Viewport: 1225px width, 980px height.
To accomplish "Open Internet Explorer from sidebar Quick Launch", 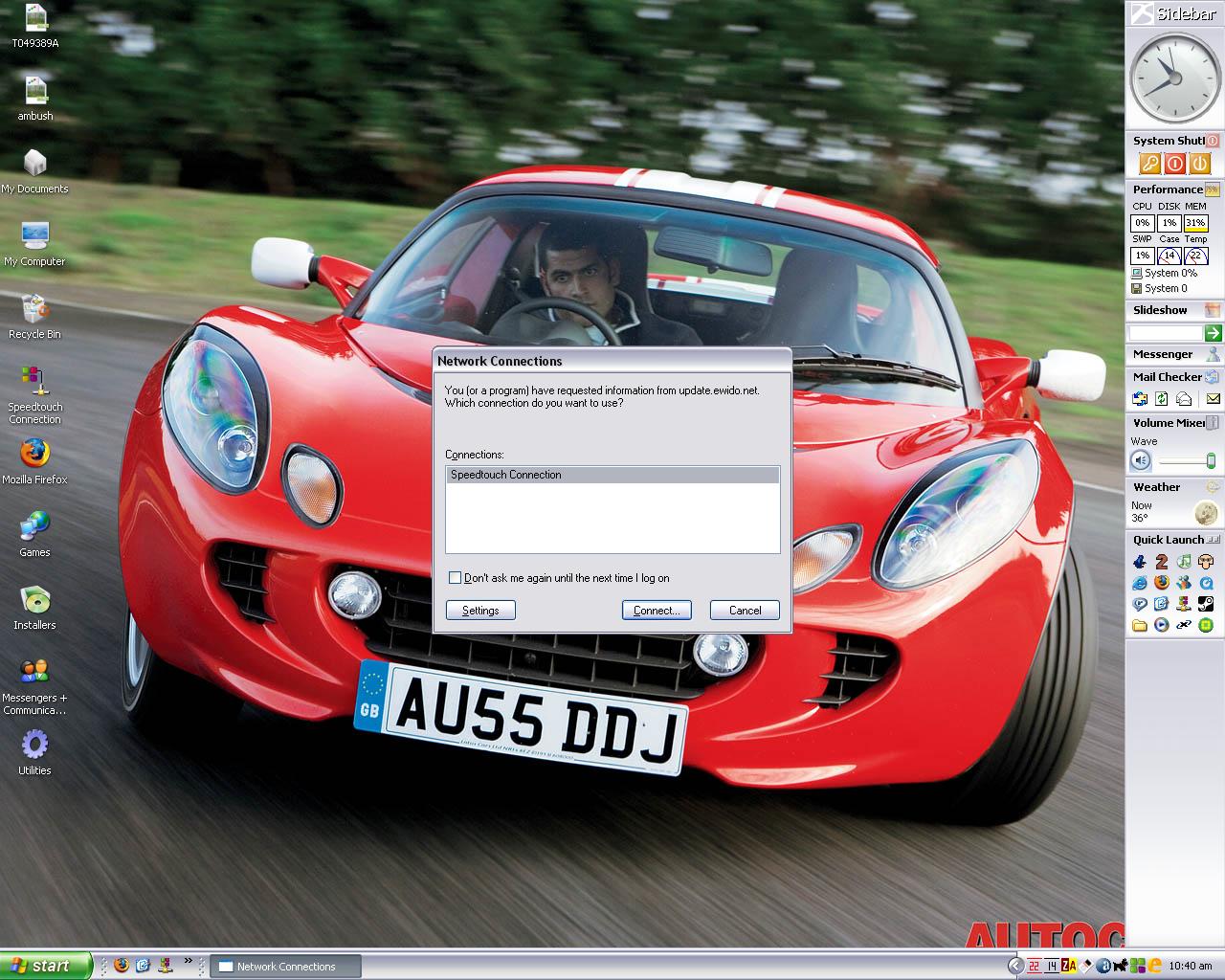I will [1139, 583].
